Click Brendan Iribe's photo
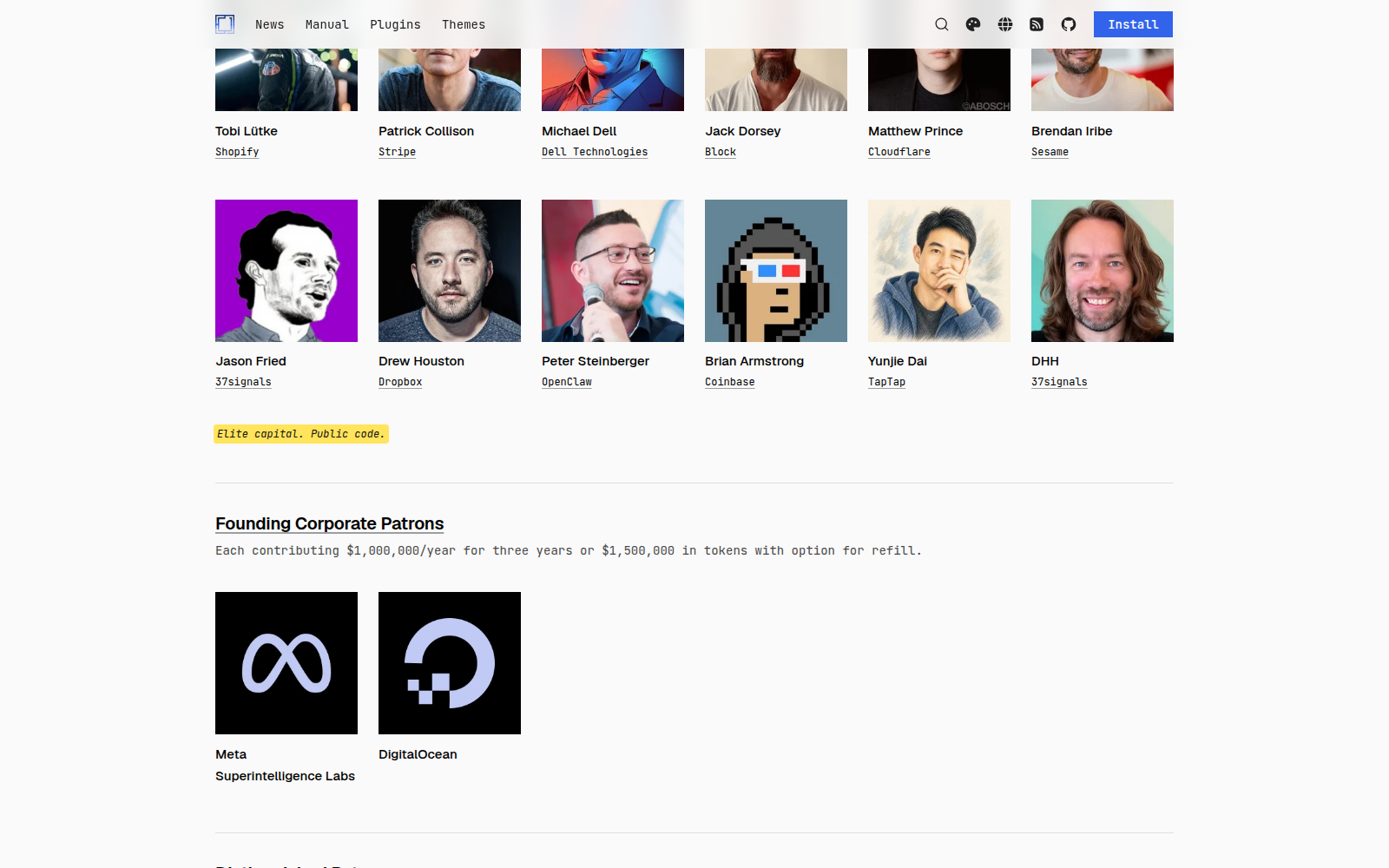This screenshot has width=1389, height=868. click(x=1103, y=80)
